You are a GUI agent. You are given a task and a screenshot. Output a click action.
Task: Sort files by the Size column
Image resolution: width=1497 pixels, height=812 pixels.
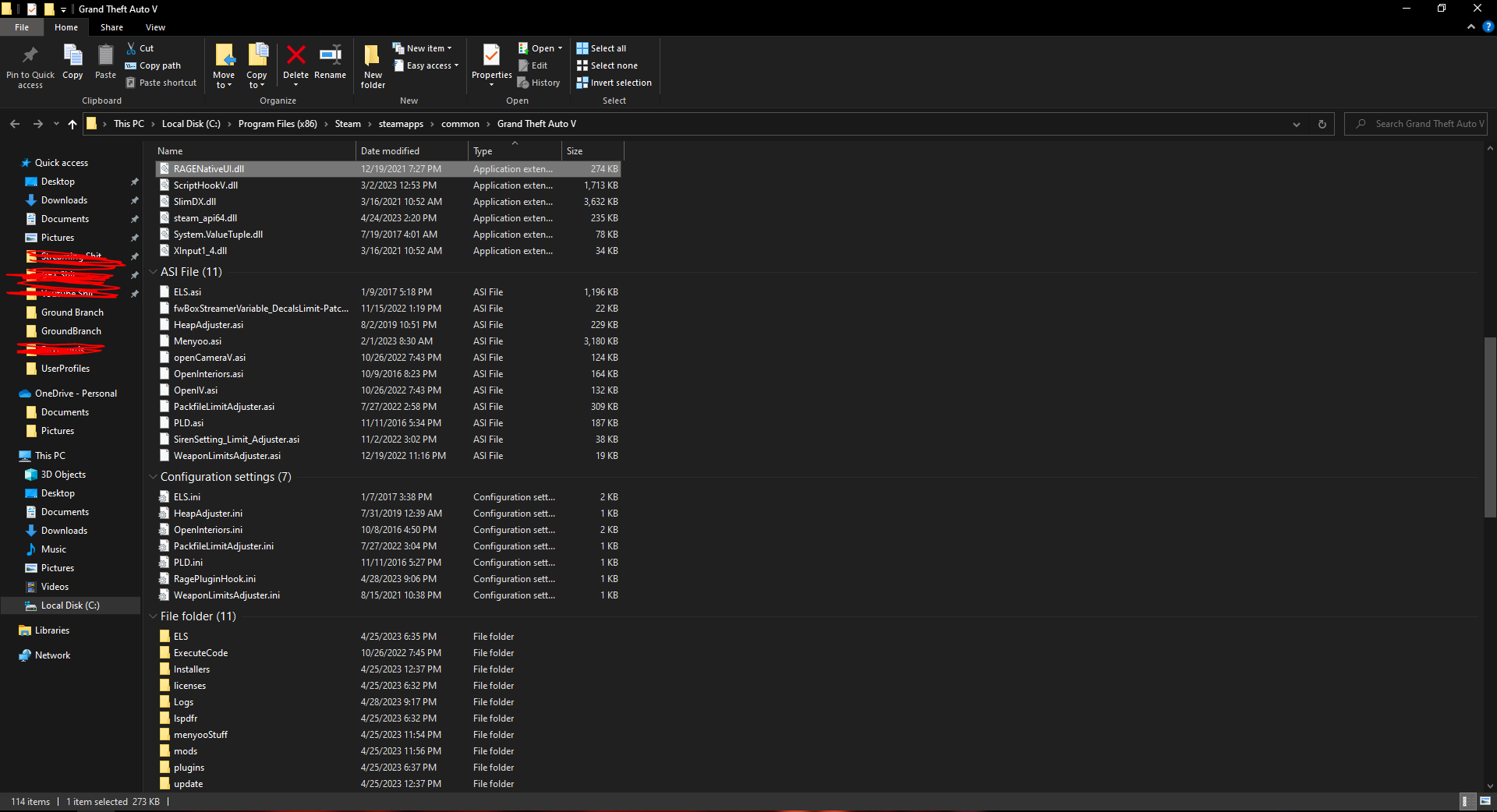coord(593,151)
